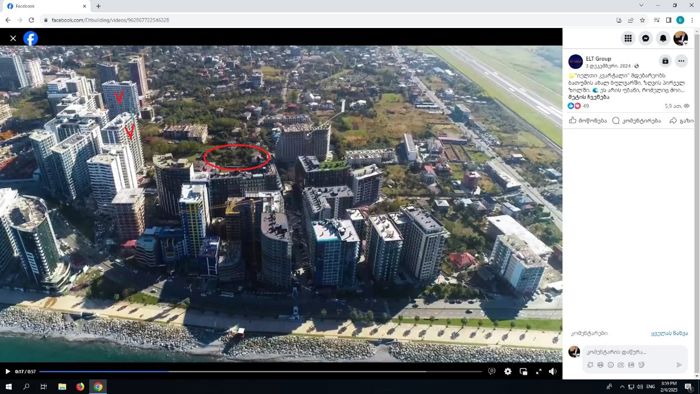View site info lock icon
Screen dimensions: 700x394
point(46,20)
